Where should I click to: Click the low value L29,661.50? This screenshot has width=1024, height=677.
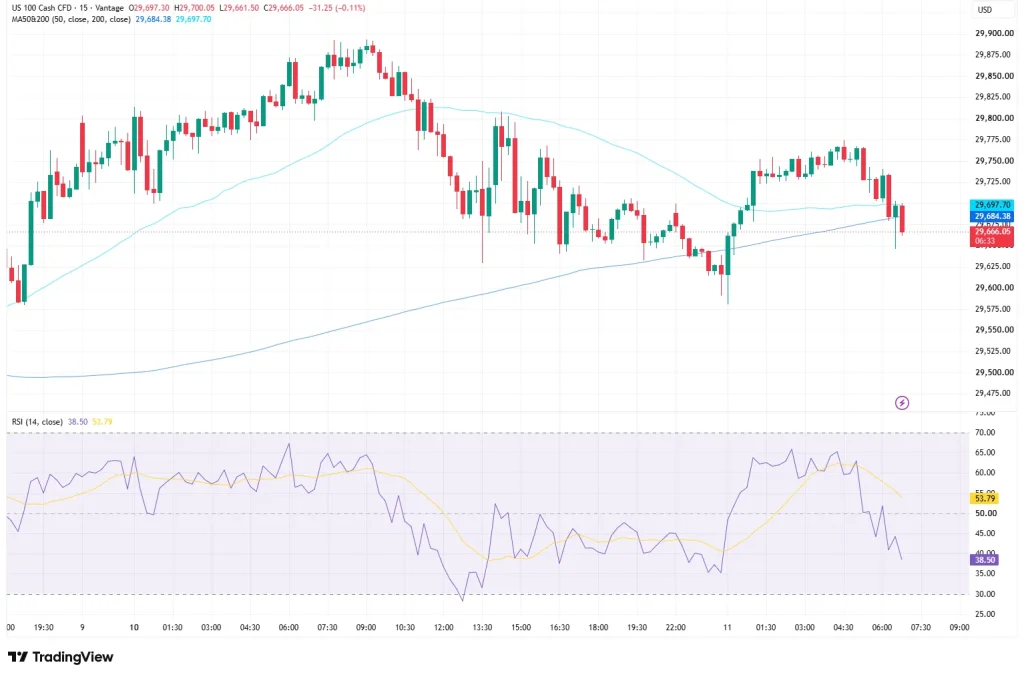[x=239, y=8]
